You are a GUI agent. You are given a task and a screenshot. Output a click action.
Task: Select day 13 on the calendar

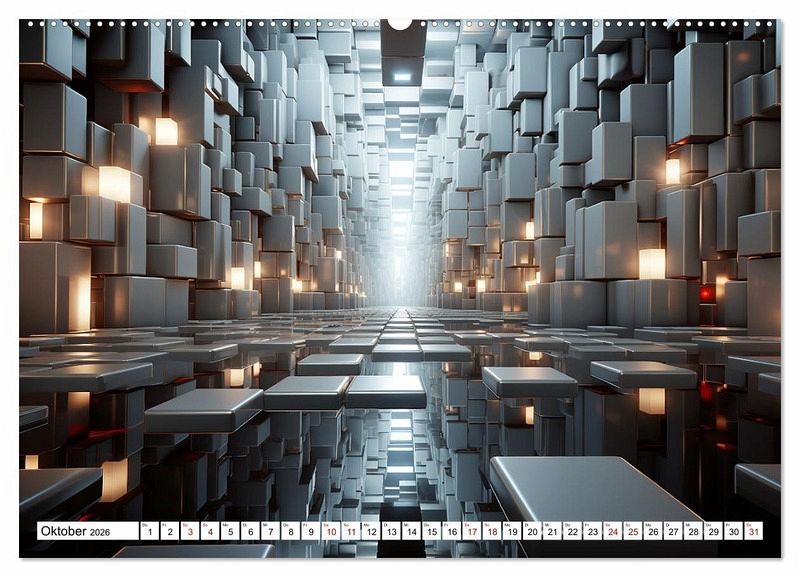pyautogui.click(x=391, y=531)
